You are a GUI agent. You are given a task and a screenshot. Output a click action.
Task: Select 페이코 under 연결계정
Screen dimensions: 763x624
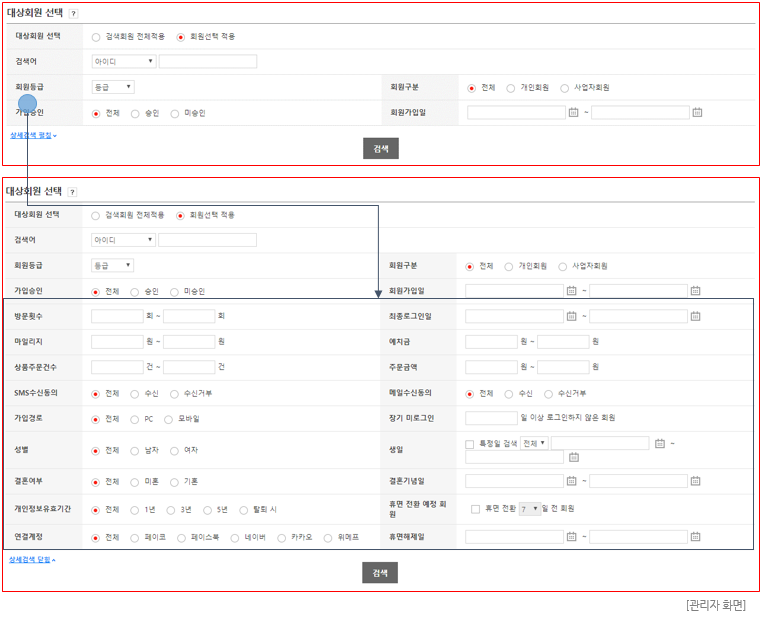[135, 538]
